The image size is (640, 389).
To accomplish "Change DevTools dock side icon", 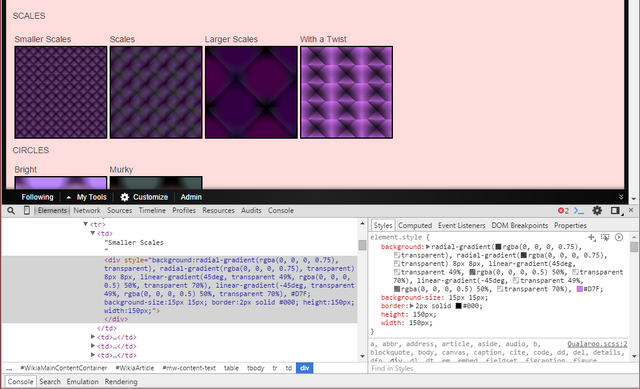I will point(616,211).
